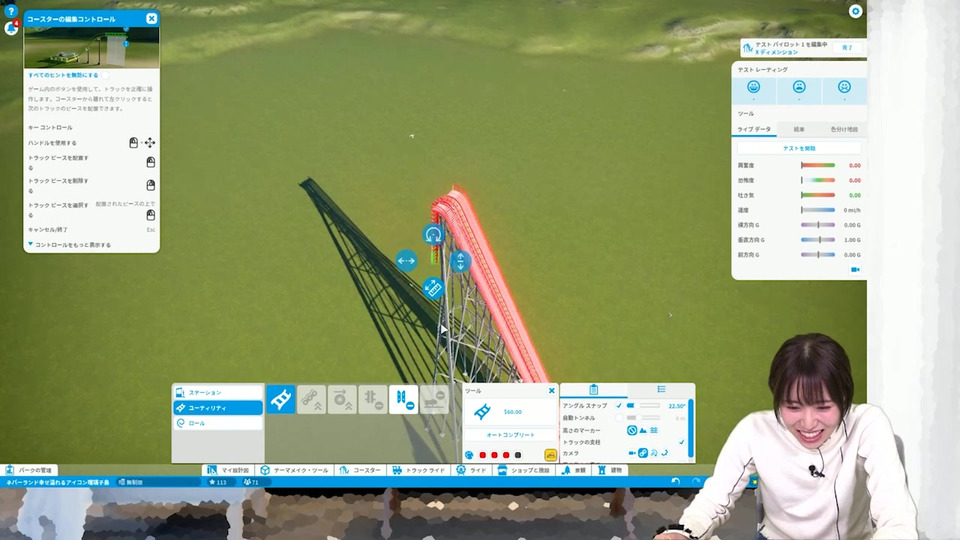Select the greyed transport track icon
The height and width of the screenshot is (540, 960).
(434, 399)
